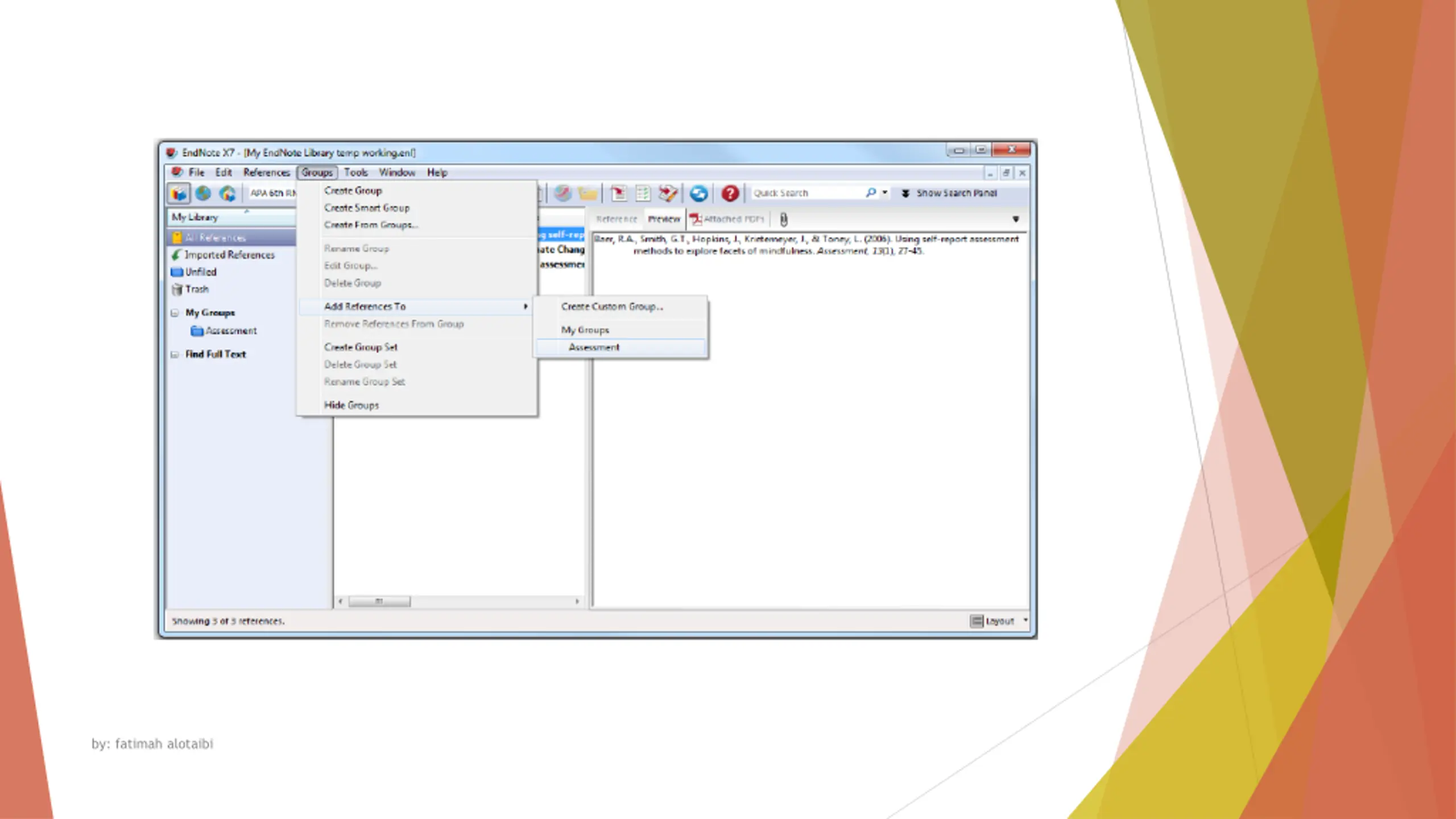Choose Create Smart Group from the menu
Image resolution: width=1456 pixels, height=819 pixels.
[367, 208]
